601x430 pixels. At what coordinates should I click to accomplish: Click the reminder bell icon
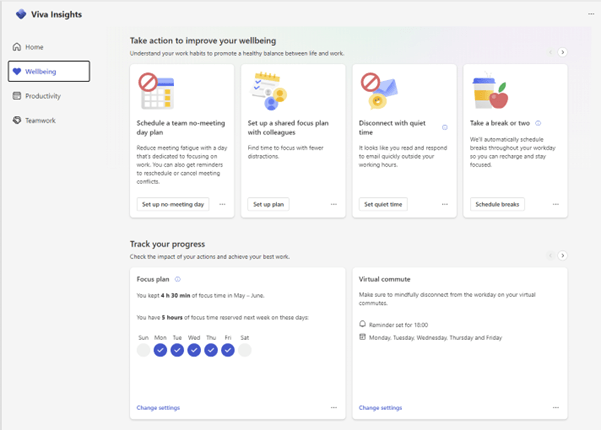(362, 324)
